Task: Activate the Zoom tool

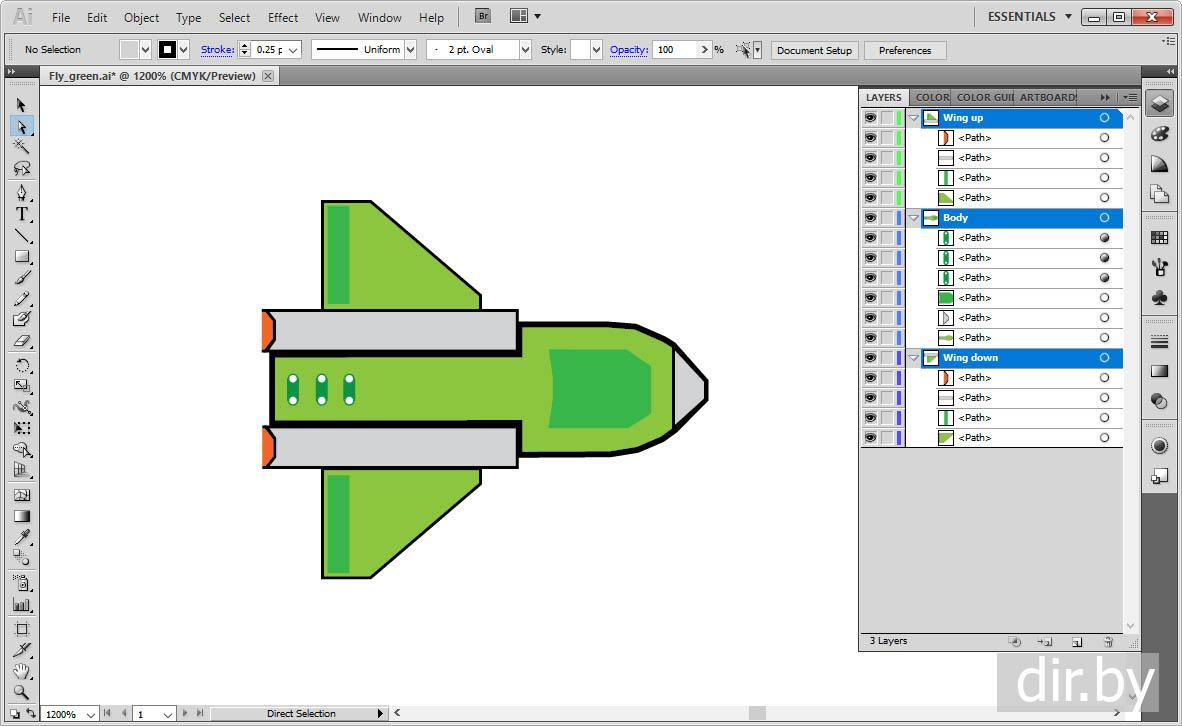Action: click(x=21, y=692)
